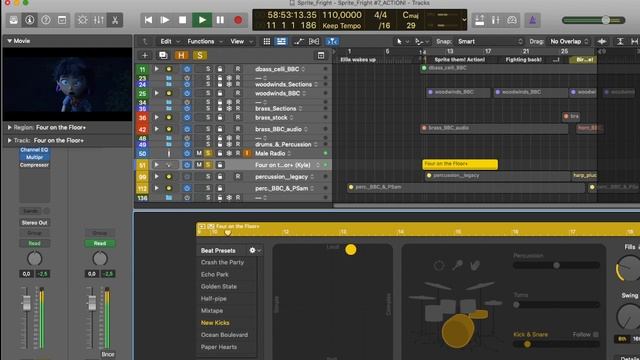Click vertical auto zoom icon
The height and width of the screenshot is (360, 640).
tap(620, 41)
